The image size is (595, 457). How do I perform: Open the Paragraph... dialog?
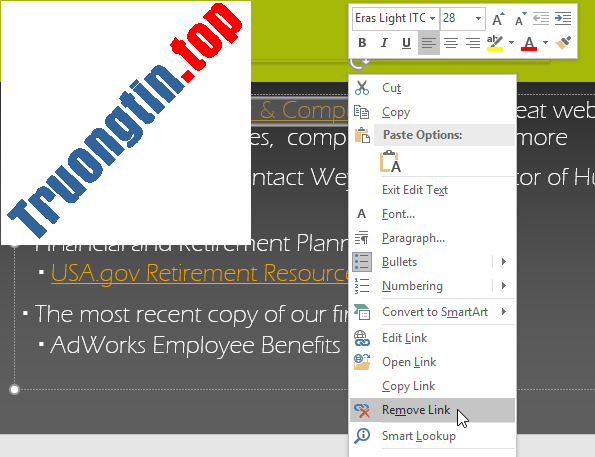413,238
